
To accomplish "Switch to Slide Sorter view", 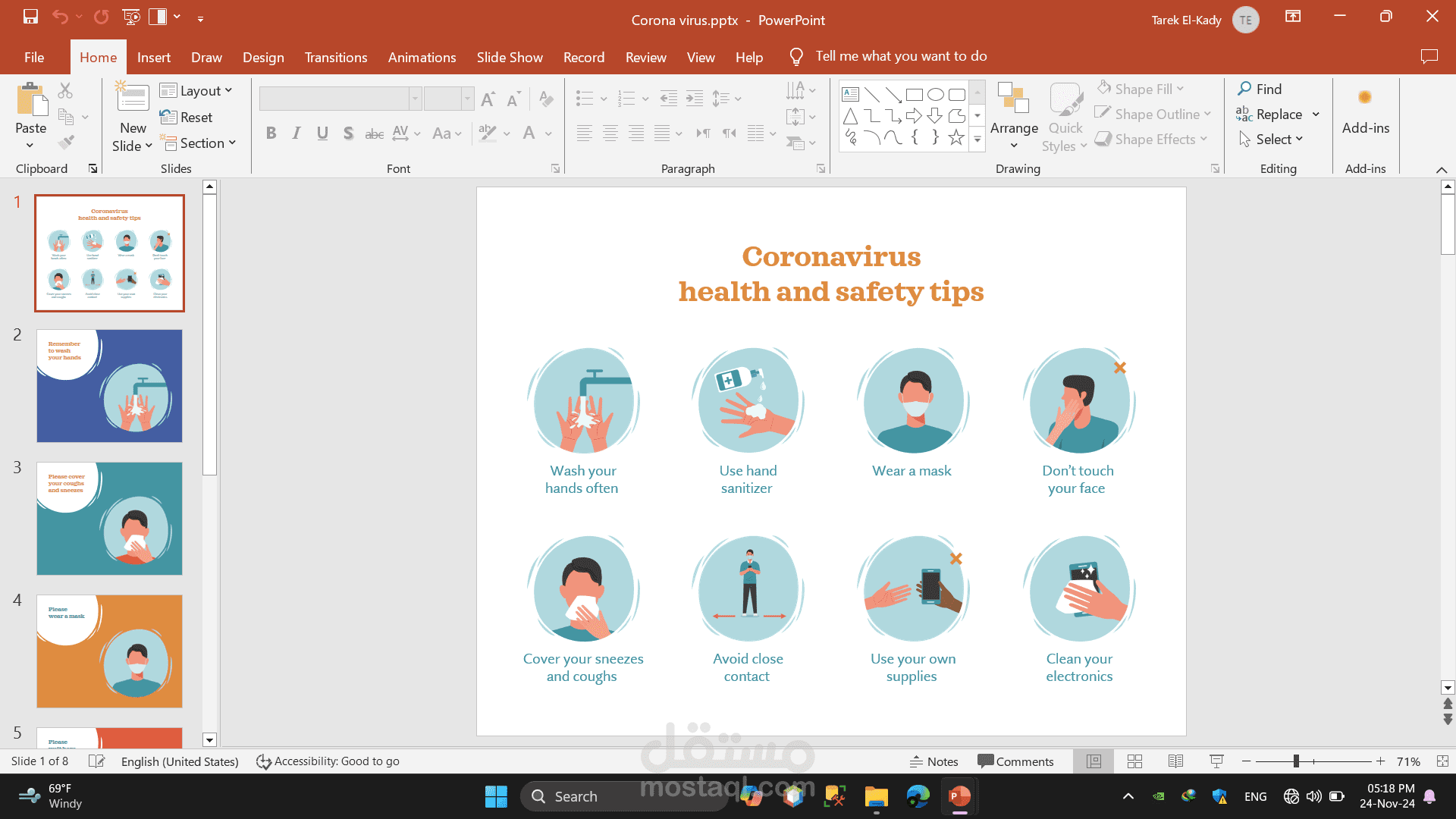I will click(x=1134, y=761).
